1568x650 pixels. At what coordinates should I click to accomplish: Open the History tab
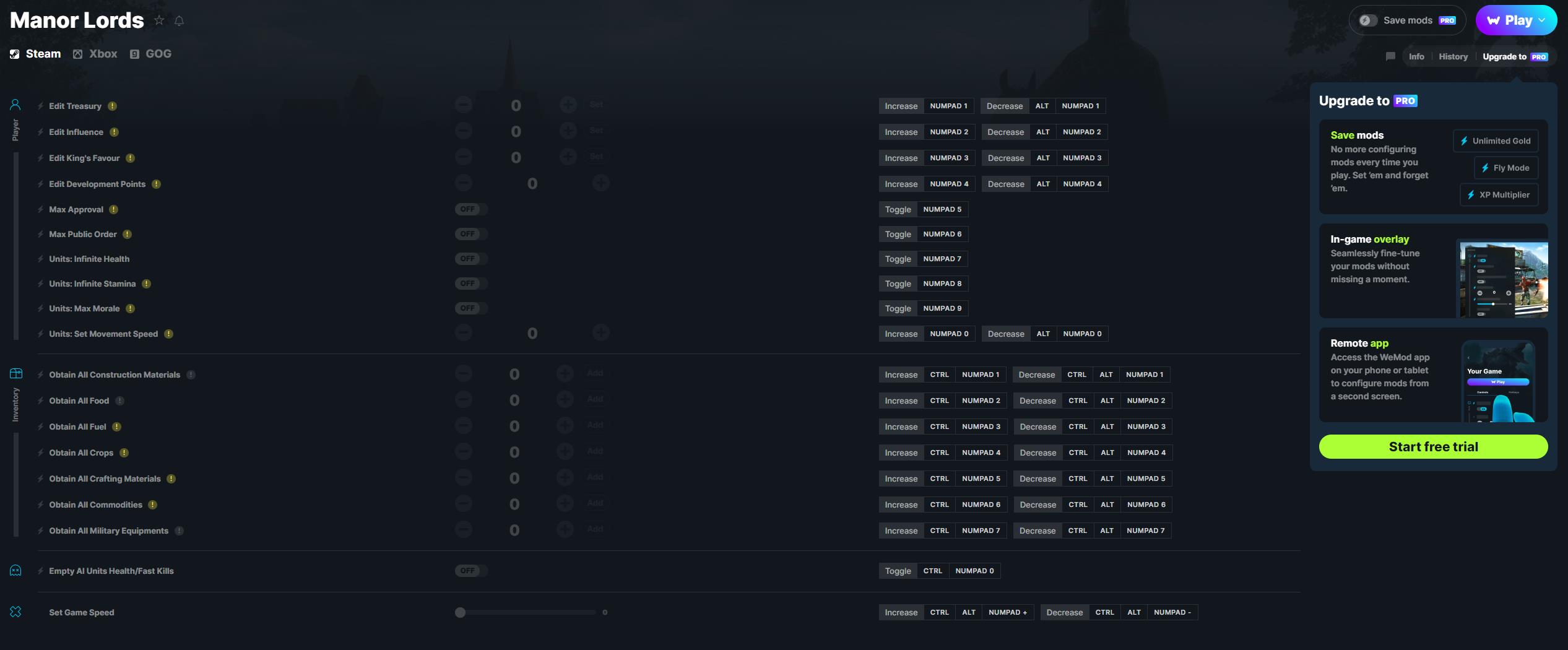coord(1453,56)
